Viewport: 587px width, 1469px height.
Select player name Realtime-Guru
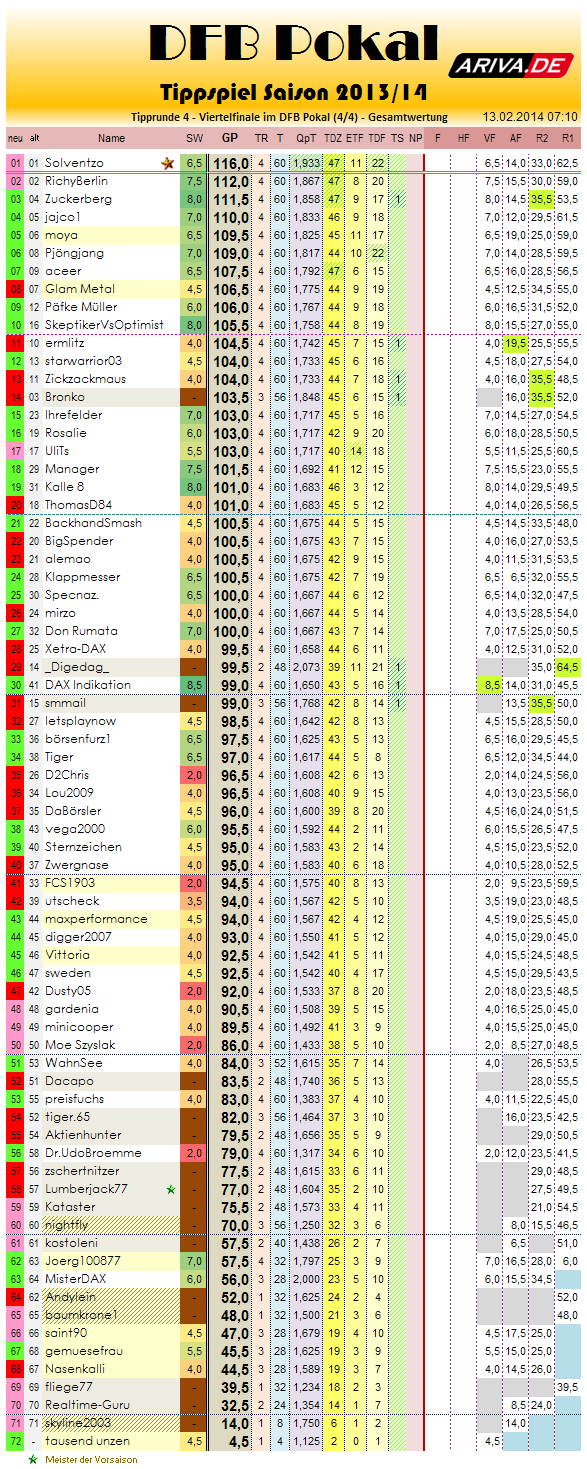(86, 1405)
